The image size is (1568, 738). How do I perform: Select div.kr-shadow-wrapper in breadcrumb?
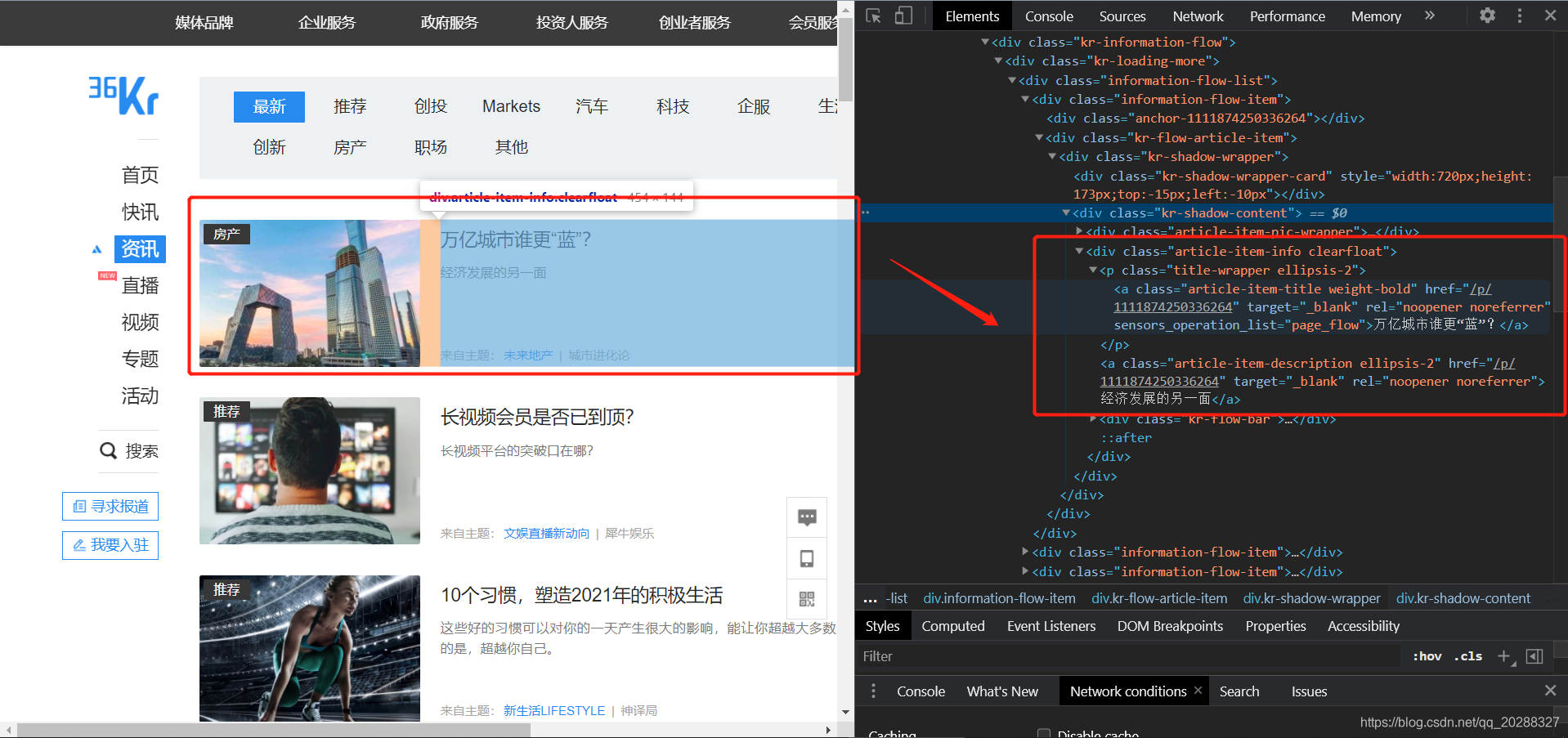tap(1311, 599)
